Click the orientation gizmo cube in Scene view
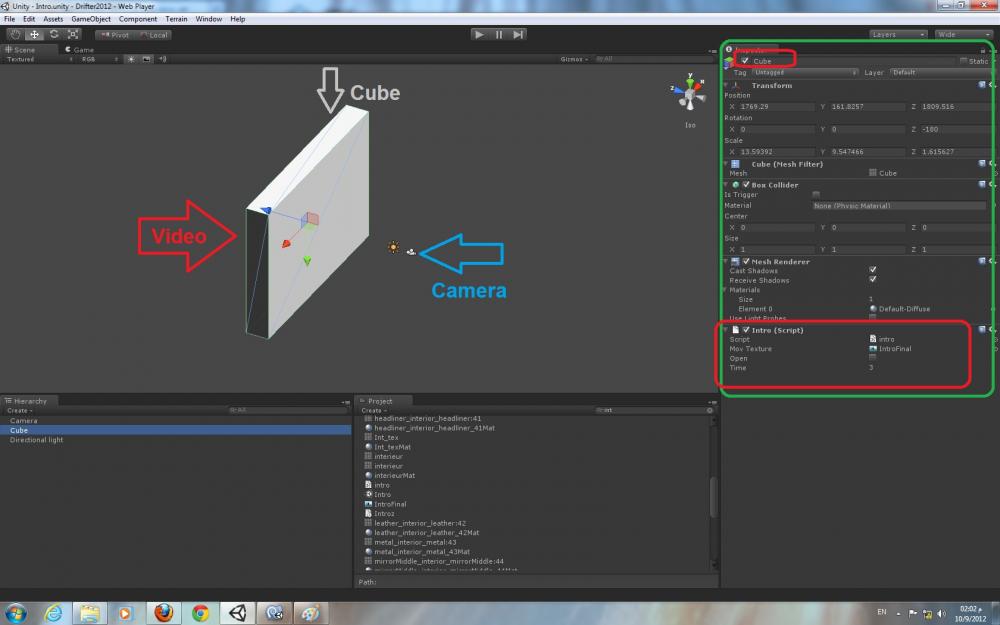Image resolution: width=1000 pixels, height=625 pixels. click(689, 96)
